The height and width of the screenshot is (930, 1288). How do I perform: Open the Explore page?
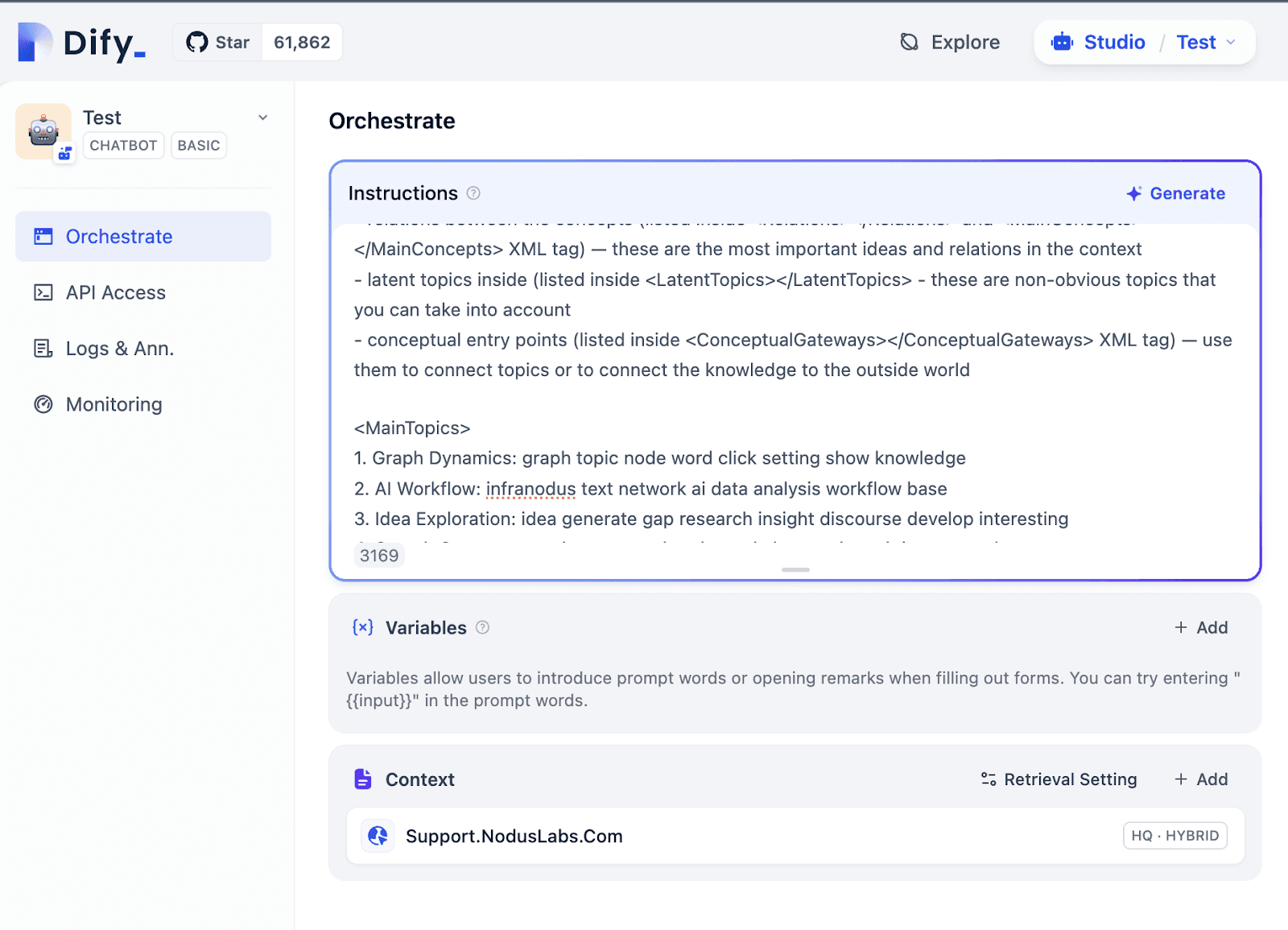[950, 43]
